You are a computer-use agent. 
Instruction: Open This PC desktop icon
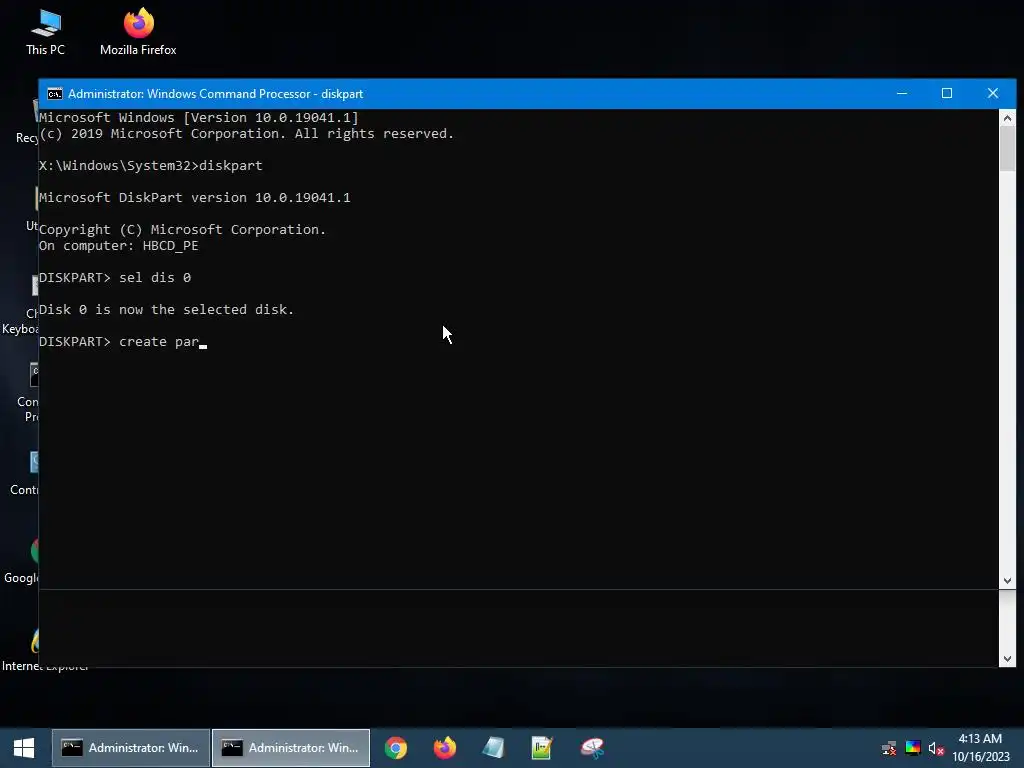point(45,33)
